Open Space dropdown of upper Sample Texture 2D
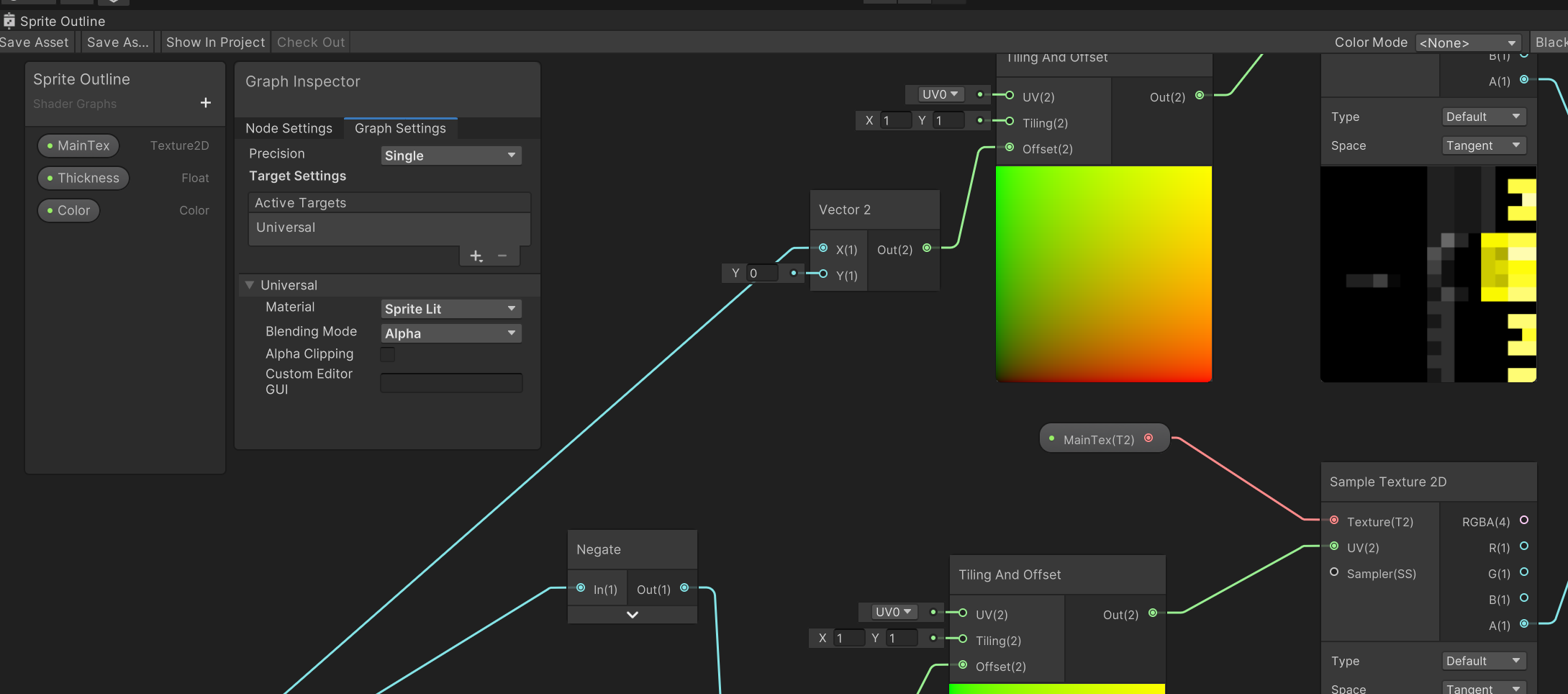This screenshot has height=694, width=1568. coord(1484,145)
